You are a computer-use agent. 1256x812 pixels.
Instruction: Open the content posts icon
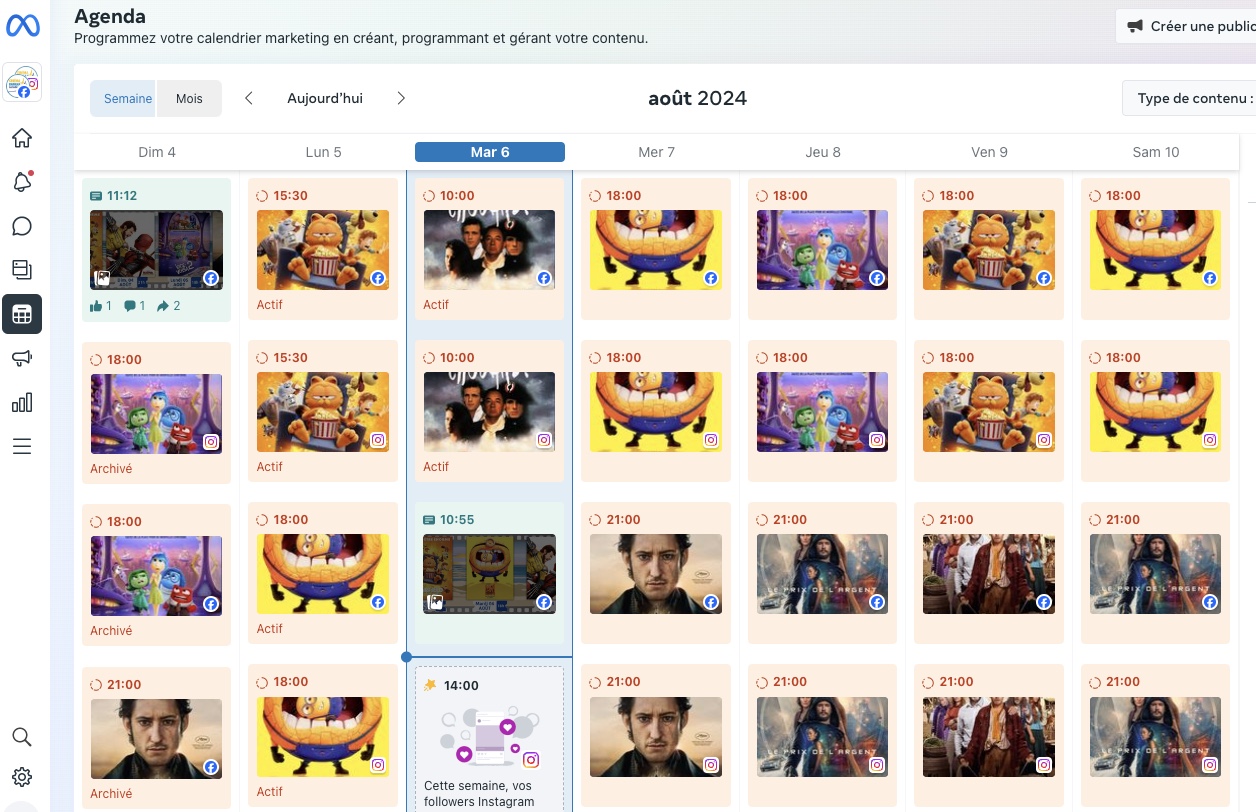(22, 269)
